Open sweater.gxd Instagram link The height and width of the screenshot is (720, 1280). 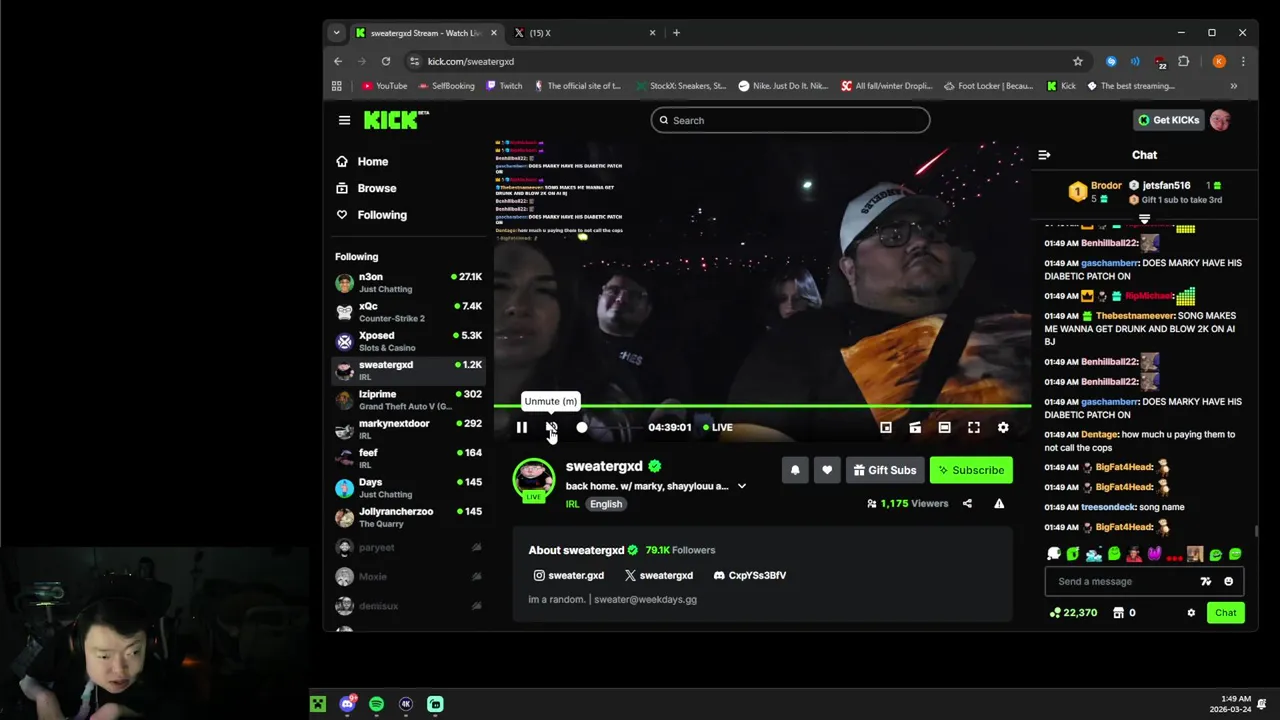tap(569, 576)
